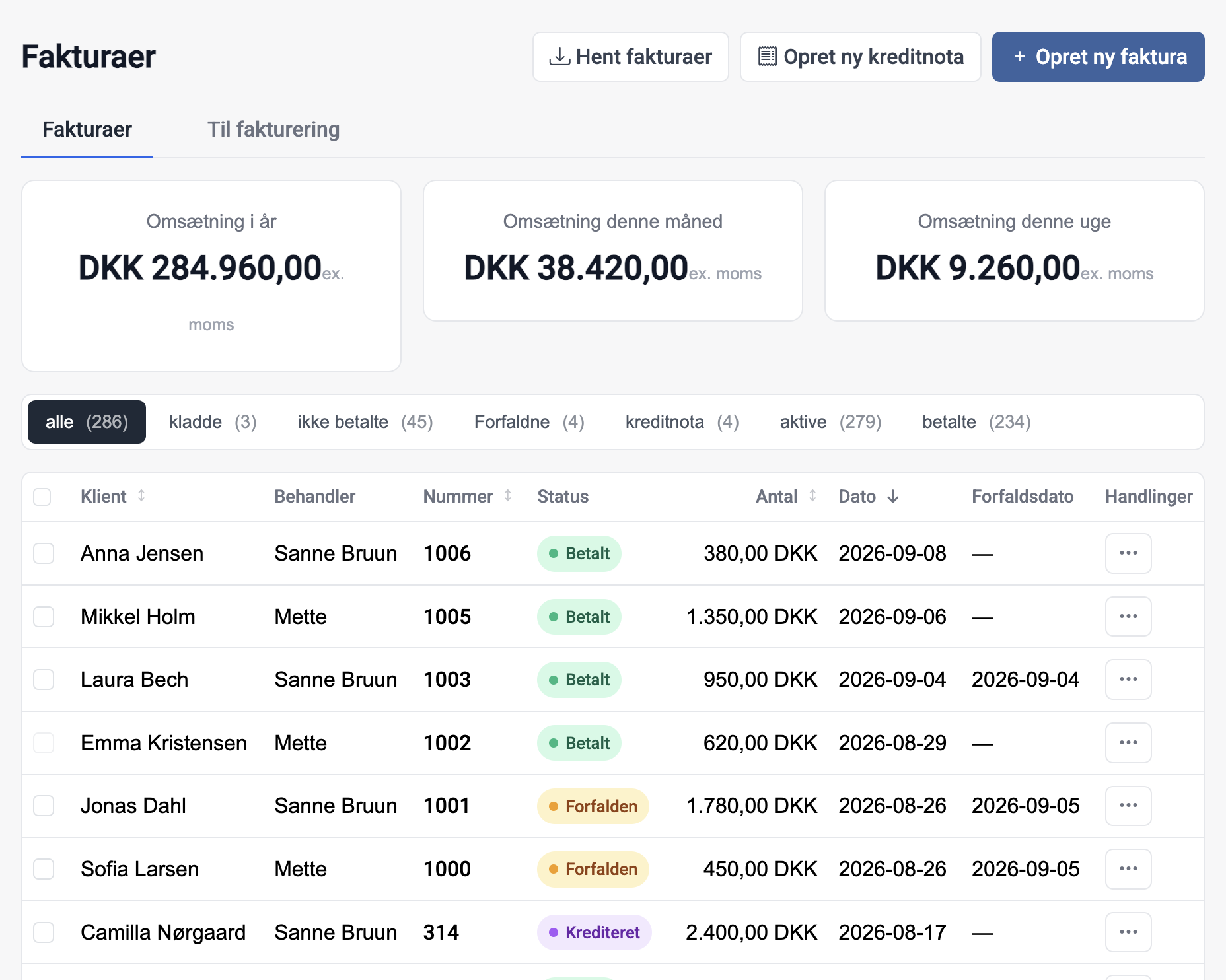Open actions menu for Sofia Larsen invoice
Image resolution: width=1226 pixels, height=980 pixels.
1128,869
